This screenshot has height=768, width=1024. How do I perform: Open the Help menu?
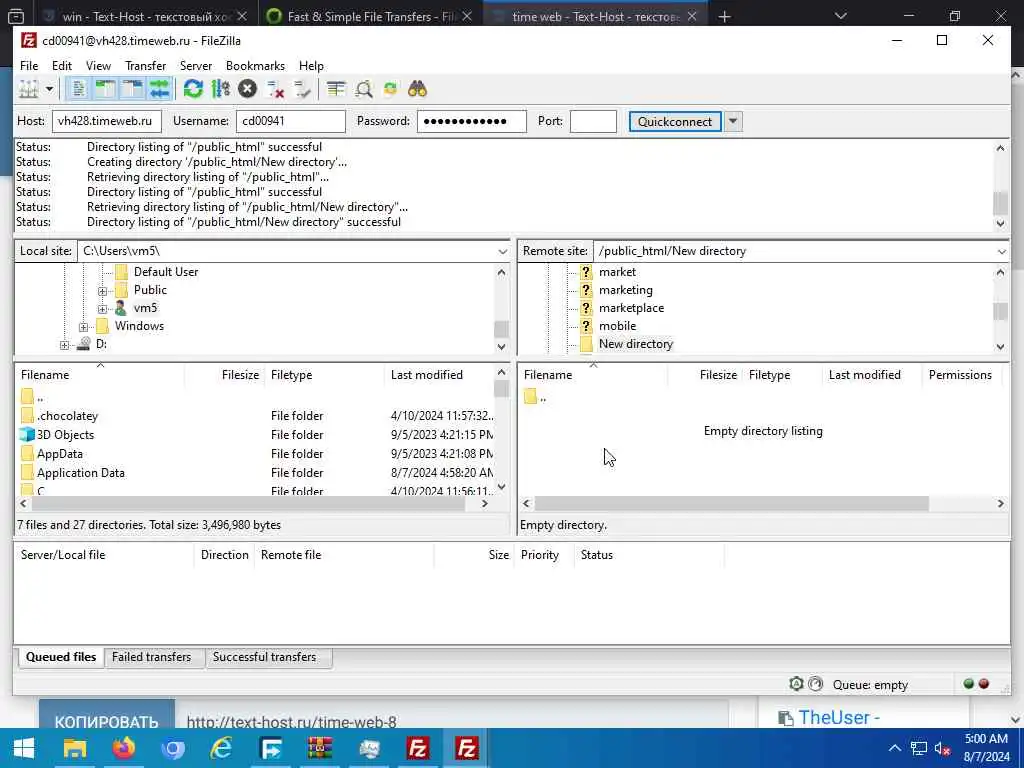[x=312, y=65]
